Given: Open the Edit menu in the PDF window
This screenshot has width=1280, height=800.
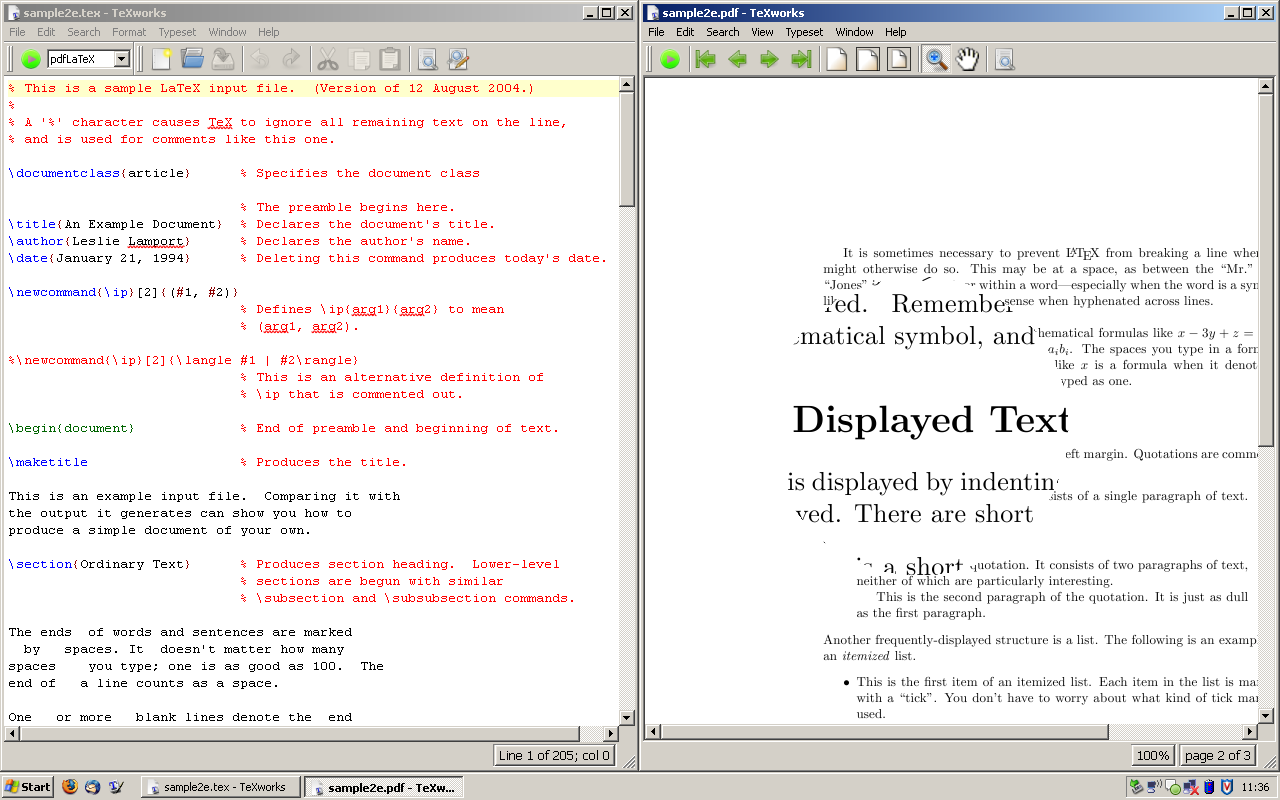Looking at the screenshot, I should [x=685, y=32].
